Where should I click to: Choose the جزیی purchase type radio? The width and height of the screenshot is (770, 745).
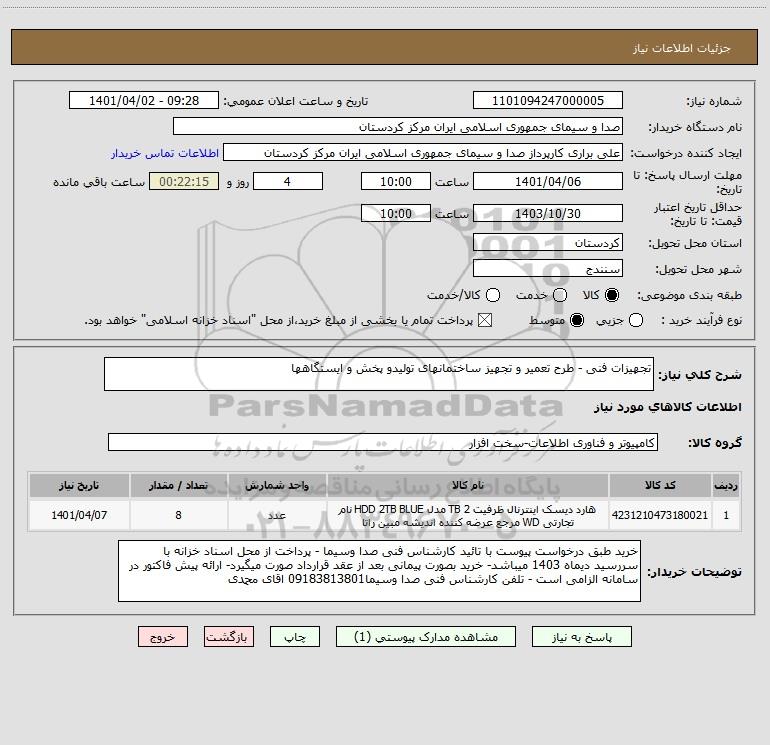pos(636,321)
